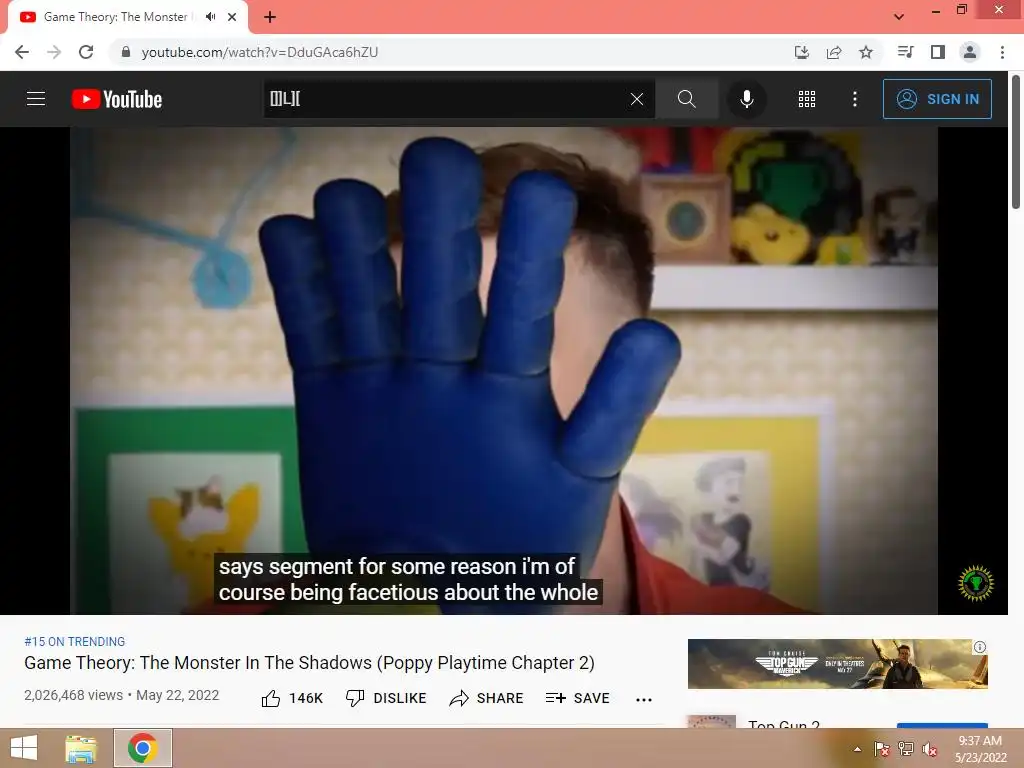Screen dimensions: 1024x768
Task: Click the page vertical scrollbar
Action: 1016,142
